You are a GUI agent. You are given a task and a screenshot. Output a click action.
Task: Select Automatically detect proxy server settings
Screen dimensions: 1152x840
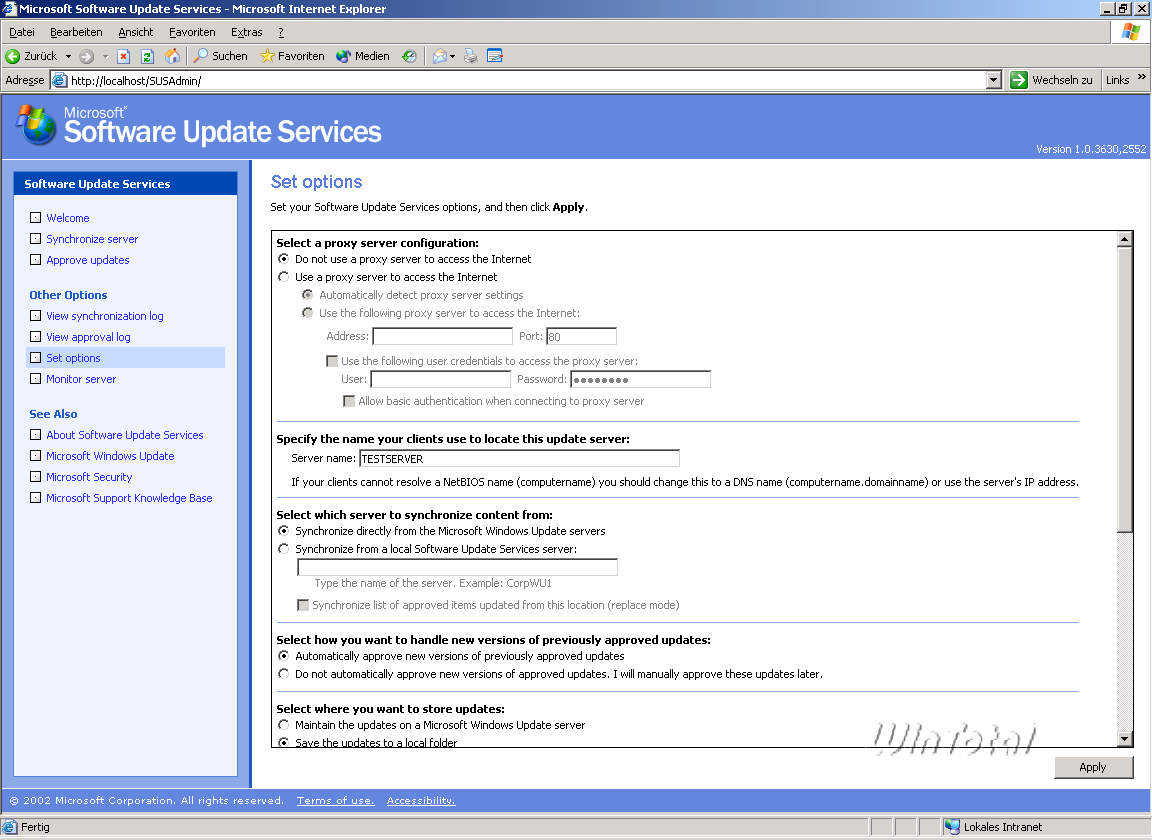[x=308, y=295]
